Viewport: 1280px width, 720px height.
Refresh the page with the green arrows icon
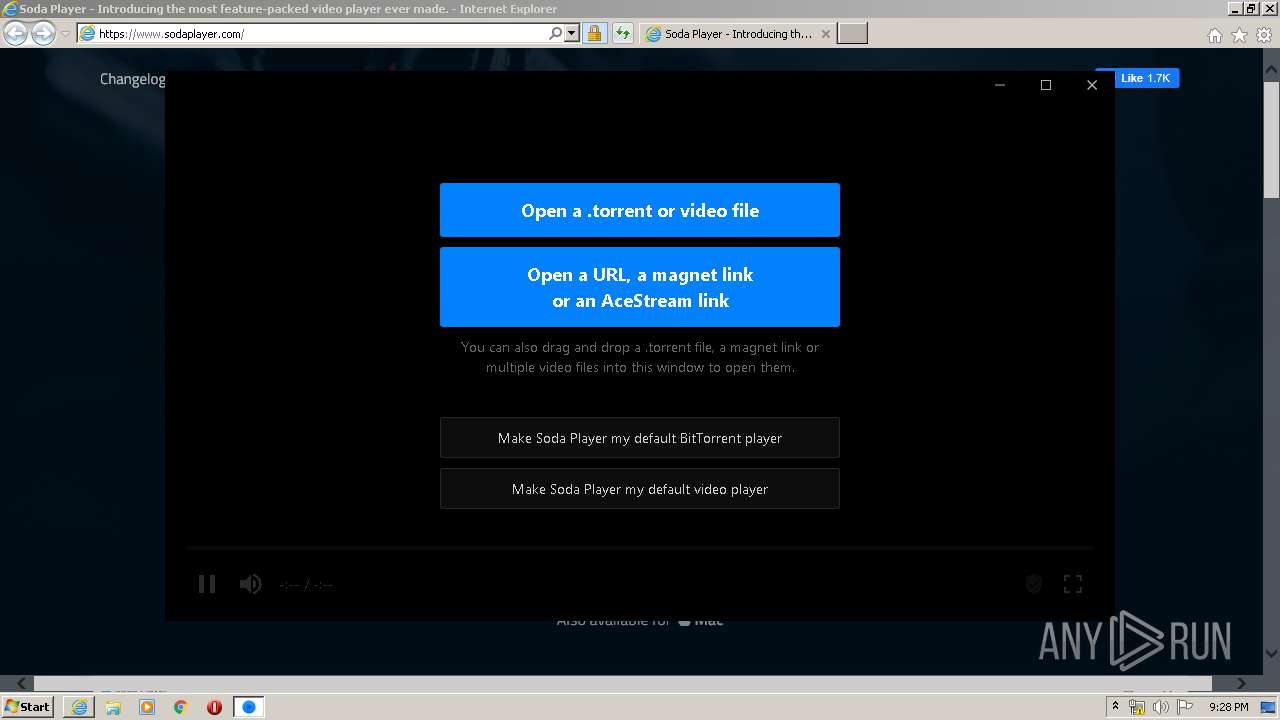point(623,33)
